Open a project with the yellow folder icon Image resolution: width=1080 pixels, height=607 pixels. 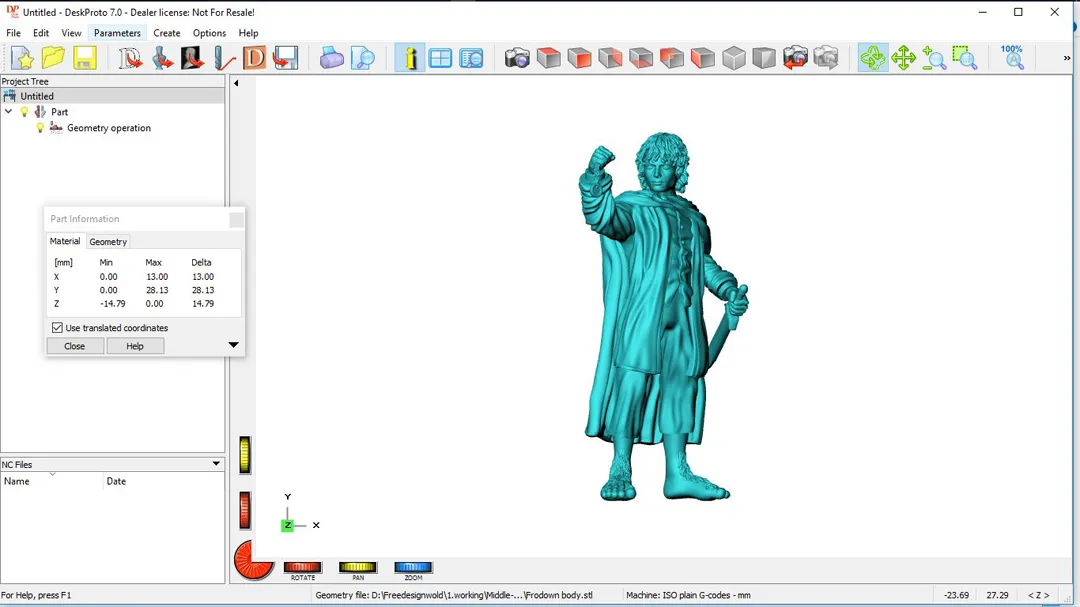point(53,58)
